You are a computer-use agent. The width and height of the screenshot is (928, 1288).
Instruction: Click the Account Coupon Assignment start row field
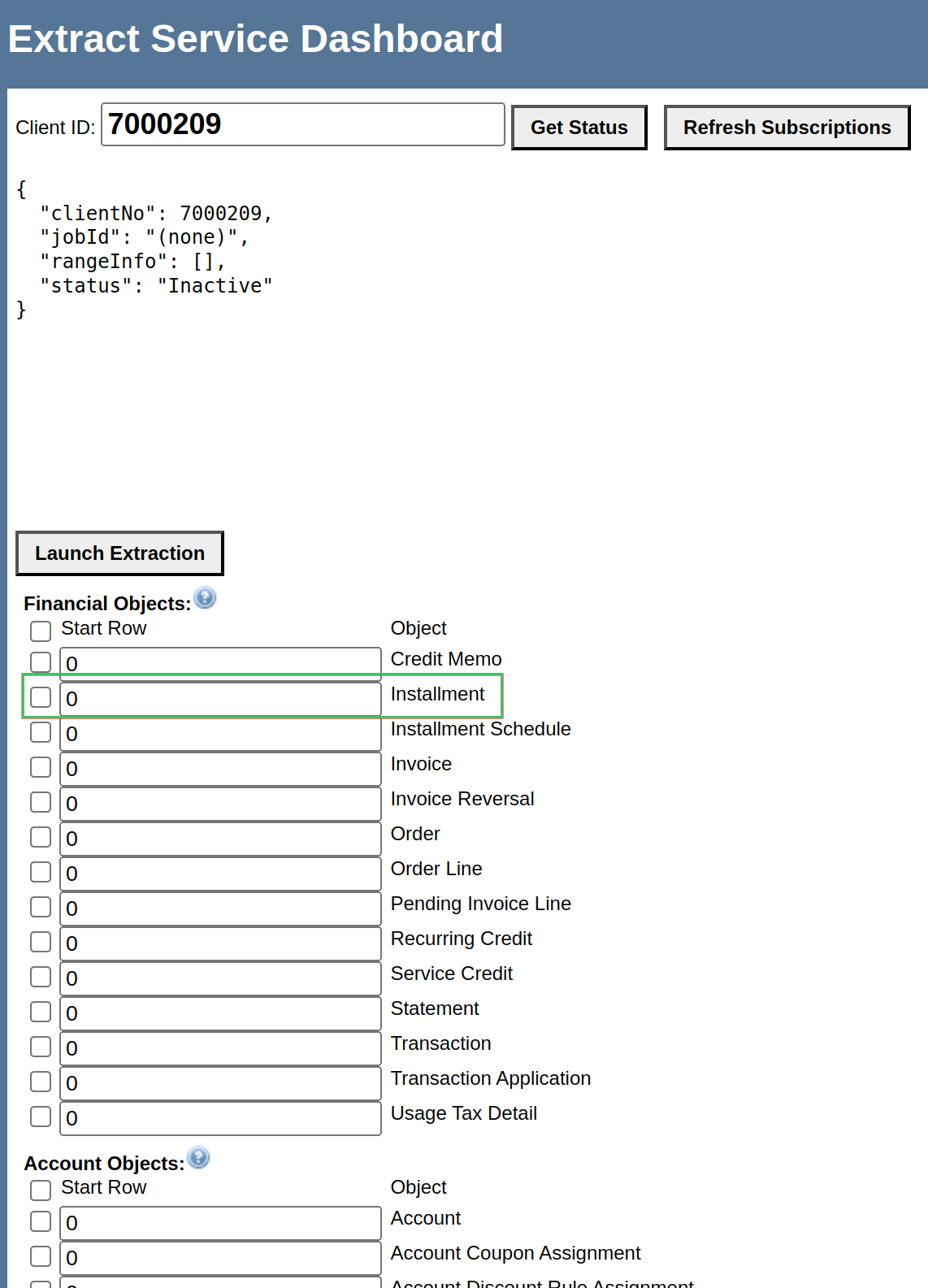pos(220,1258)
